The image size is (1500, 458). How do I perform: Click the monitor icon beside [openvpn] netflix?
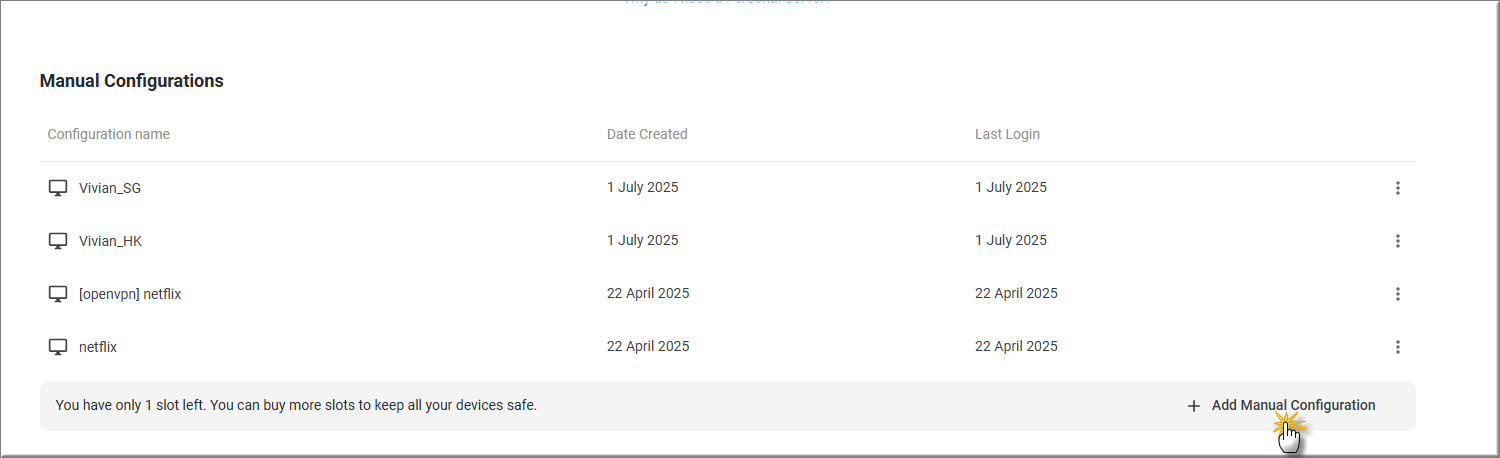[x=58, y=294]
